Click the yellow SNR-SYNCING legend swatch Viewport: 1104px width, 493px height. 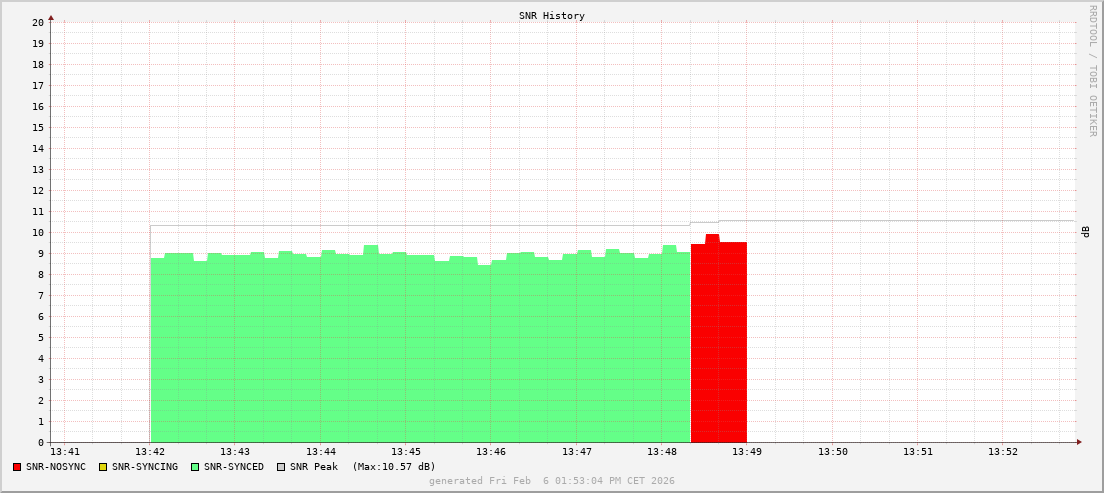(102, 467)
